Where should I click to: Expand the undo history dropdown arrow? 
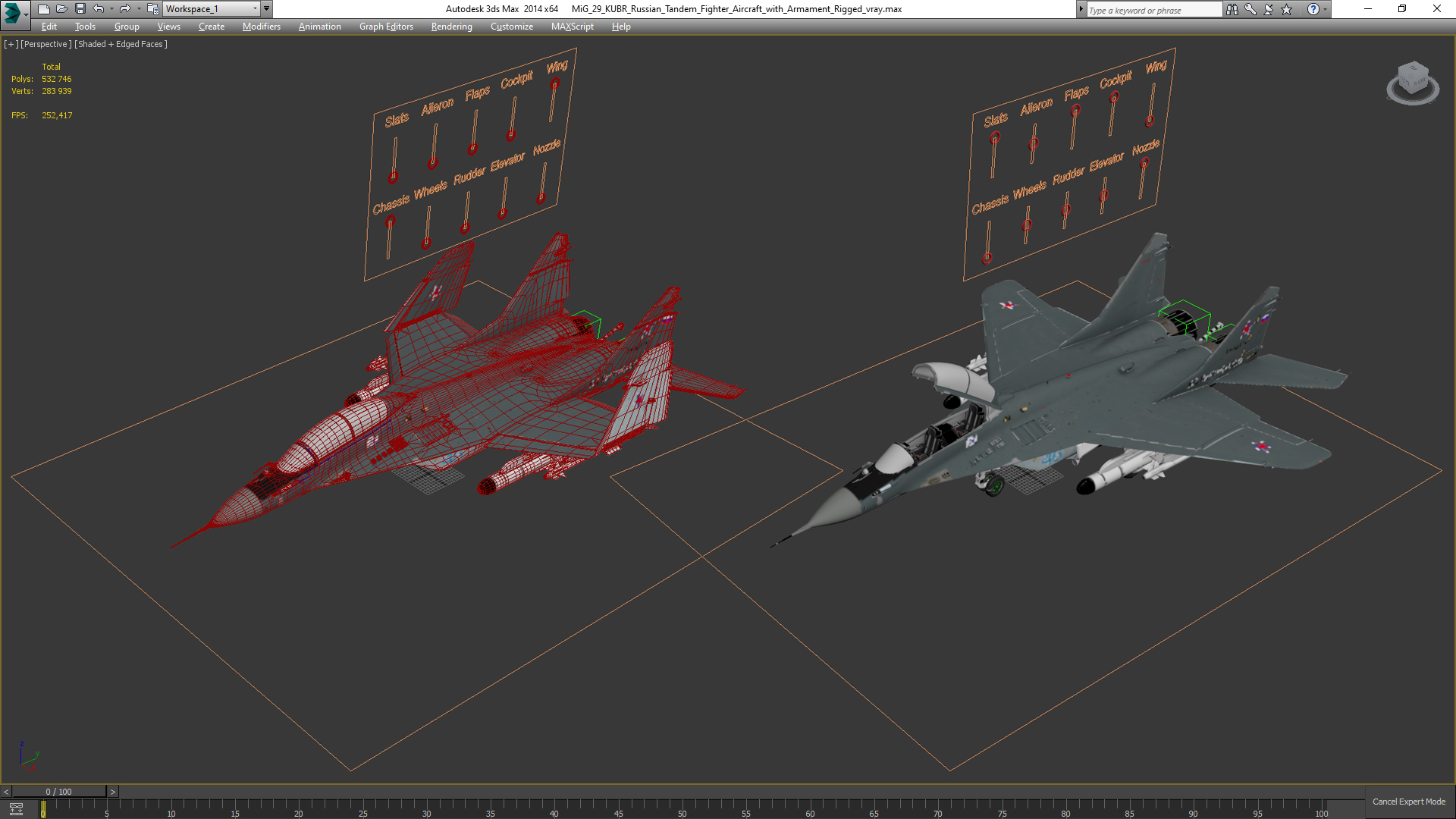pyautogui.click(x=111, y=9)
